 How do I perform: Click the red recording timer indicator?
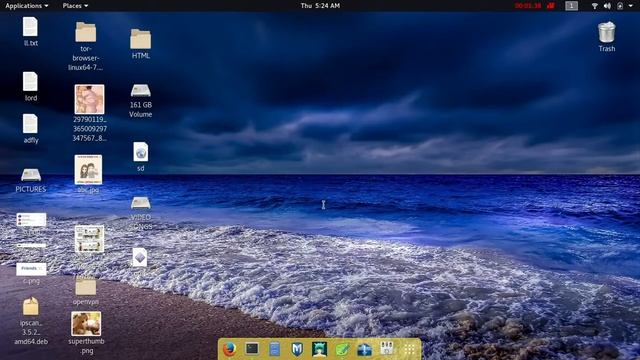[528, 6]
